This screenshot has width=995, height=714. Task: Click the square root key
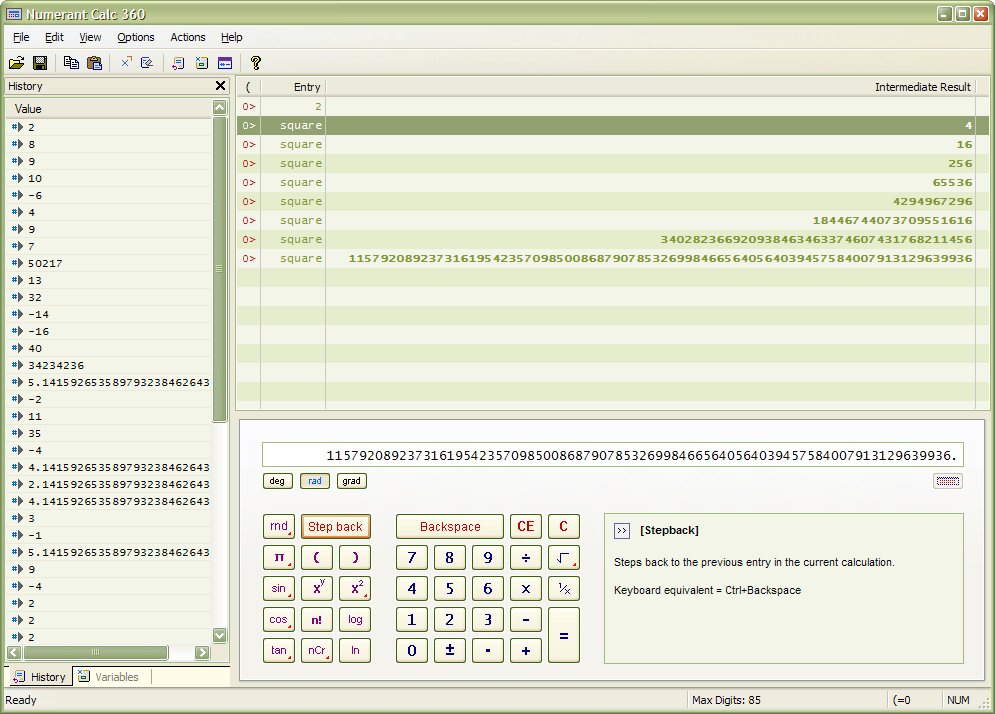click(x=563, y=558)
